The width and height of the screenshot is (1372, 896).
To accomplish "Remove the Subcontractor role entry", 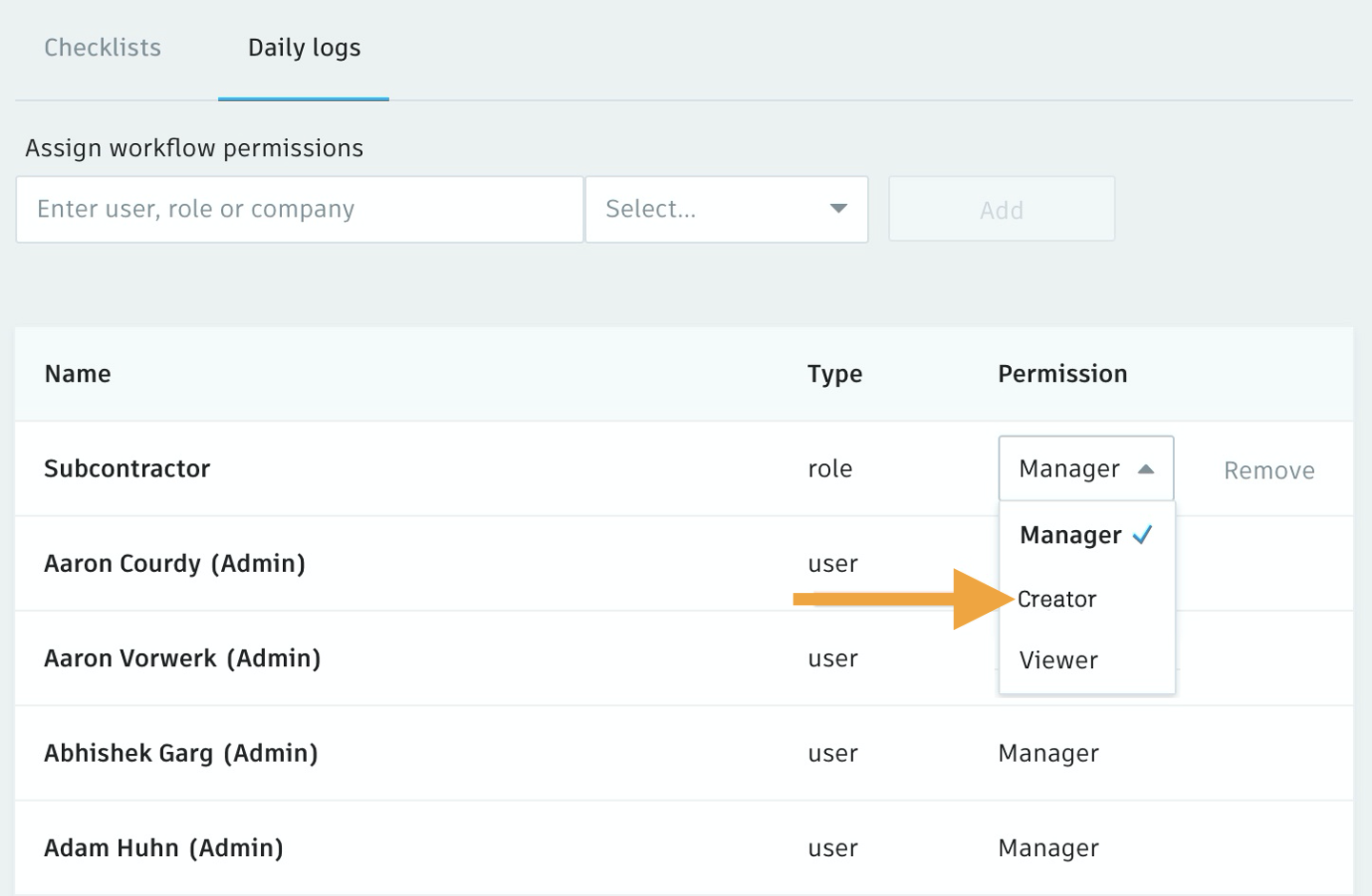I will click(1269, 469).
